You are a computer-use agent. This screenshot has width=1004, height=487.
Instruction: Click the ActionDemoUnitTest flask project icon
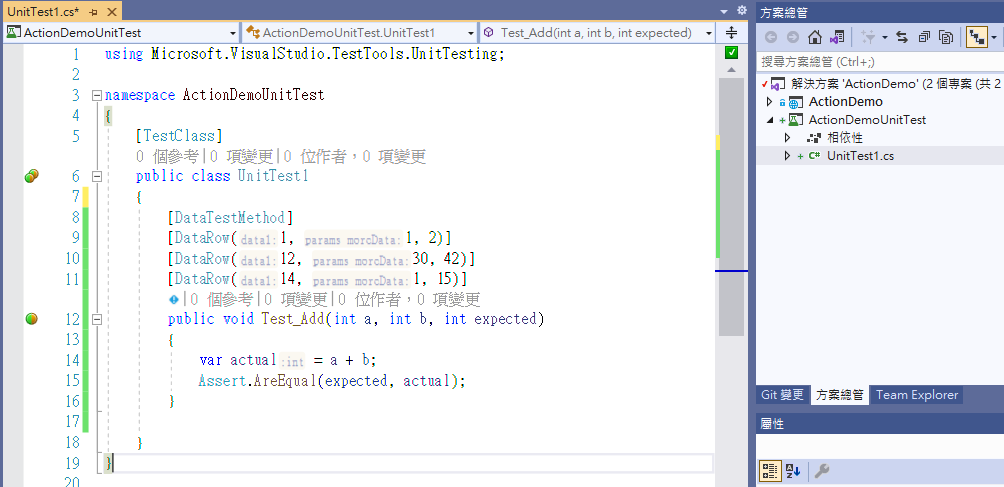[x=795, y=120]
